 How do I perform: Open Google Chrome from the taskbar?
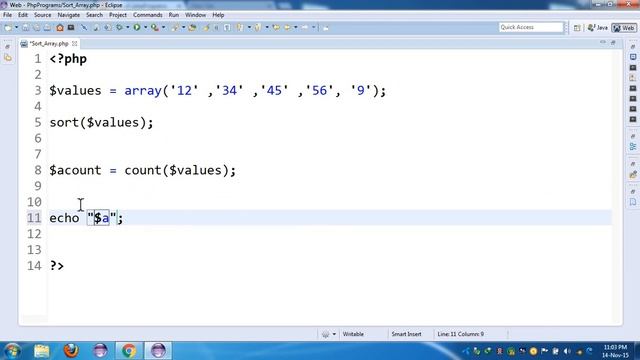point(129,351)
